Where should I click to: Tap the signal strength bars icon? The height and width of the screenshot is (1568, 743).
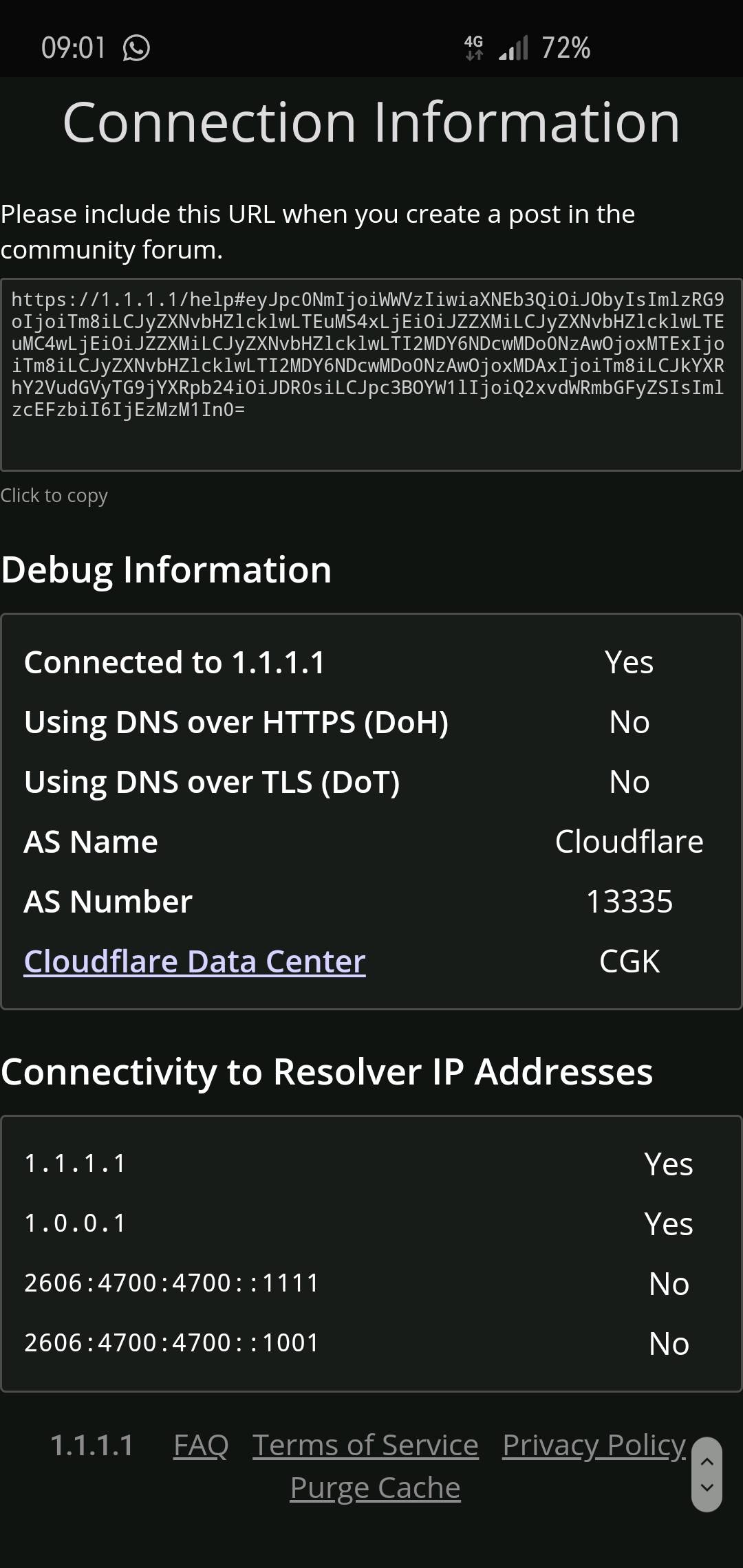pos(513,48)
